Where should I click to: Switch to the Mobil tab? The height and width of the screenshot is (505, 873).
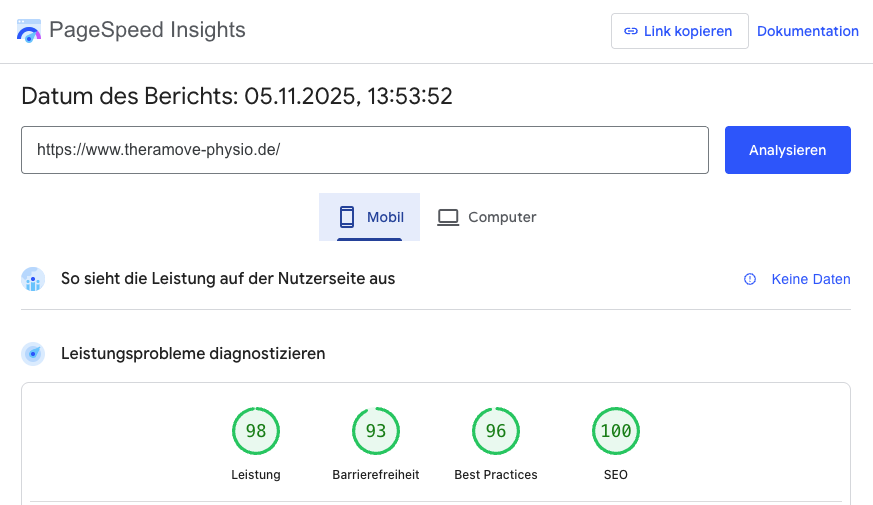pyautogui.click(x=369, y=217)
